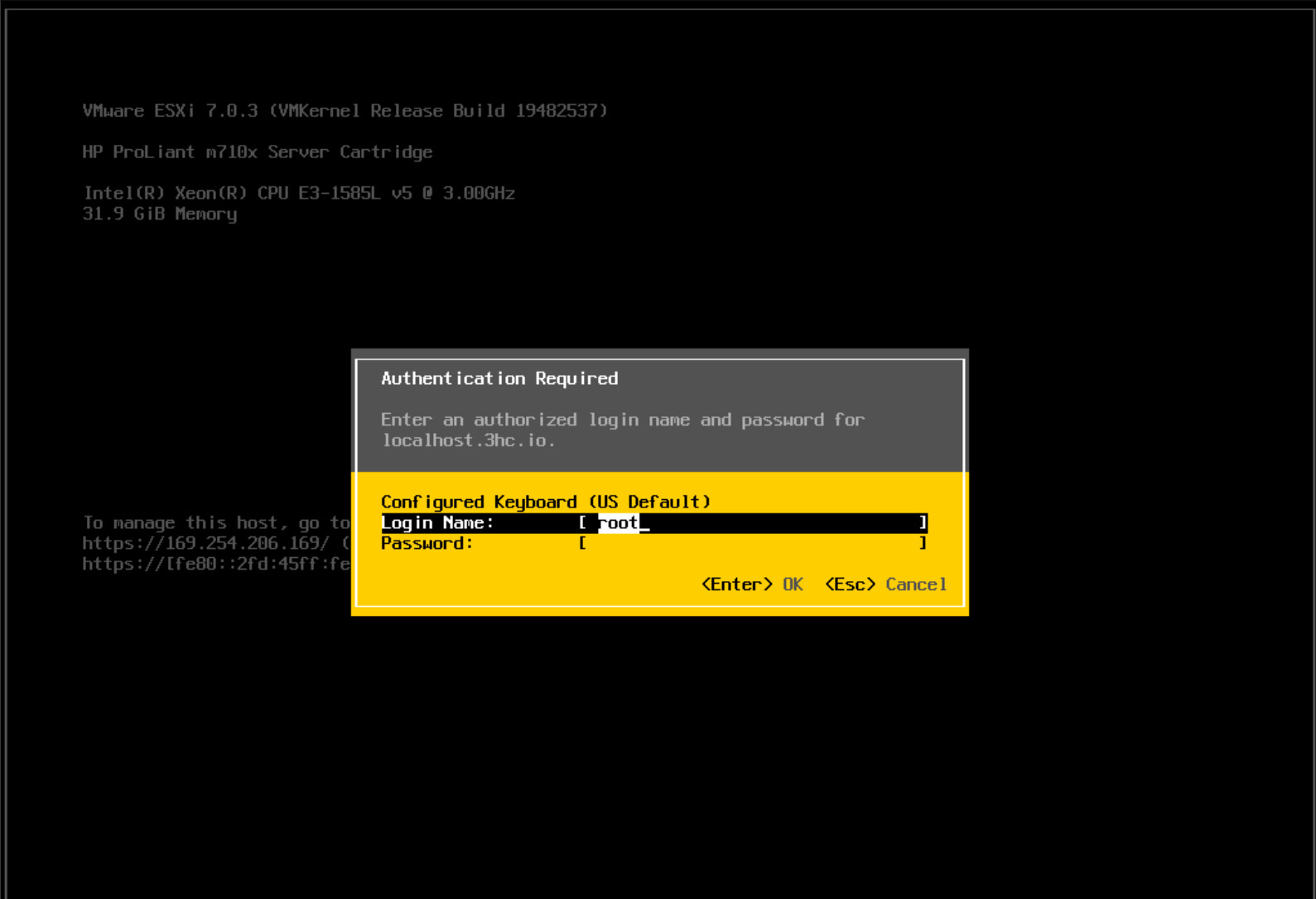This screenshot has height=899, width=1316.
Task: Click the 'Login Name:' label
Action: coord(437,522)
